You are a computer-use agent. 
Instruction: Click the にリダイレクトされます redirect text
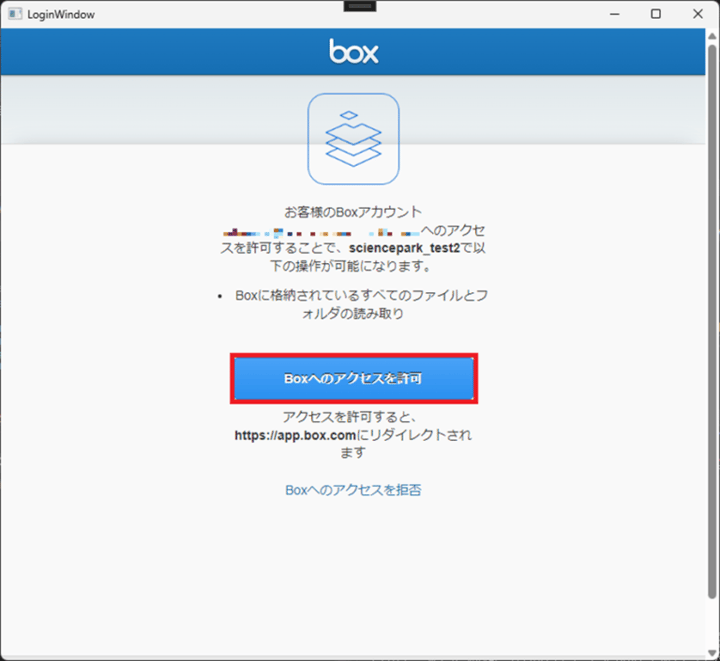click(x=415, y=436)
